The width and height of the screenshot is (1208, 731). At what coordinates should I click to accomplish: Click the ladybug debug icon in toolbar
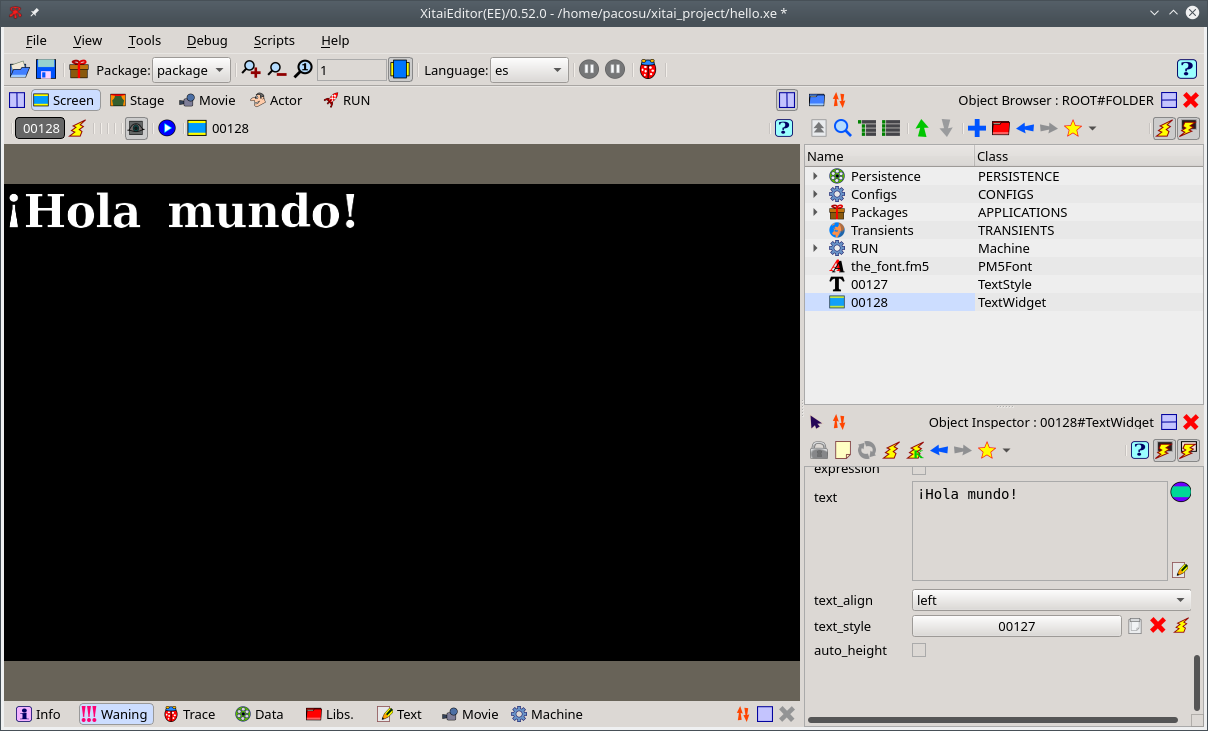(649, 70)
